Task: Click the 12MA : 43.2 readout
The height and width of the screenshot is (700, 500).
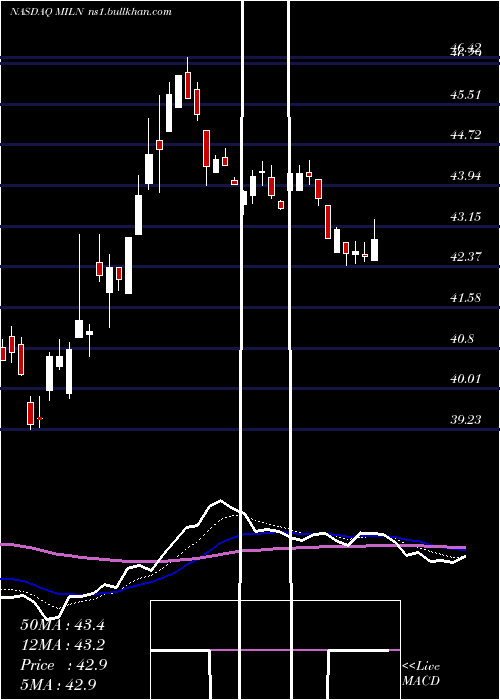Action: (x=62, y=645)
